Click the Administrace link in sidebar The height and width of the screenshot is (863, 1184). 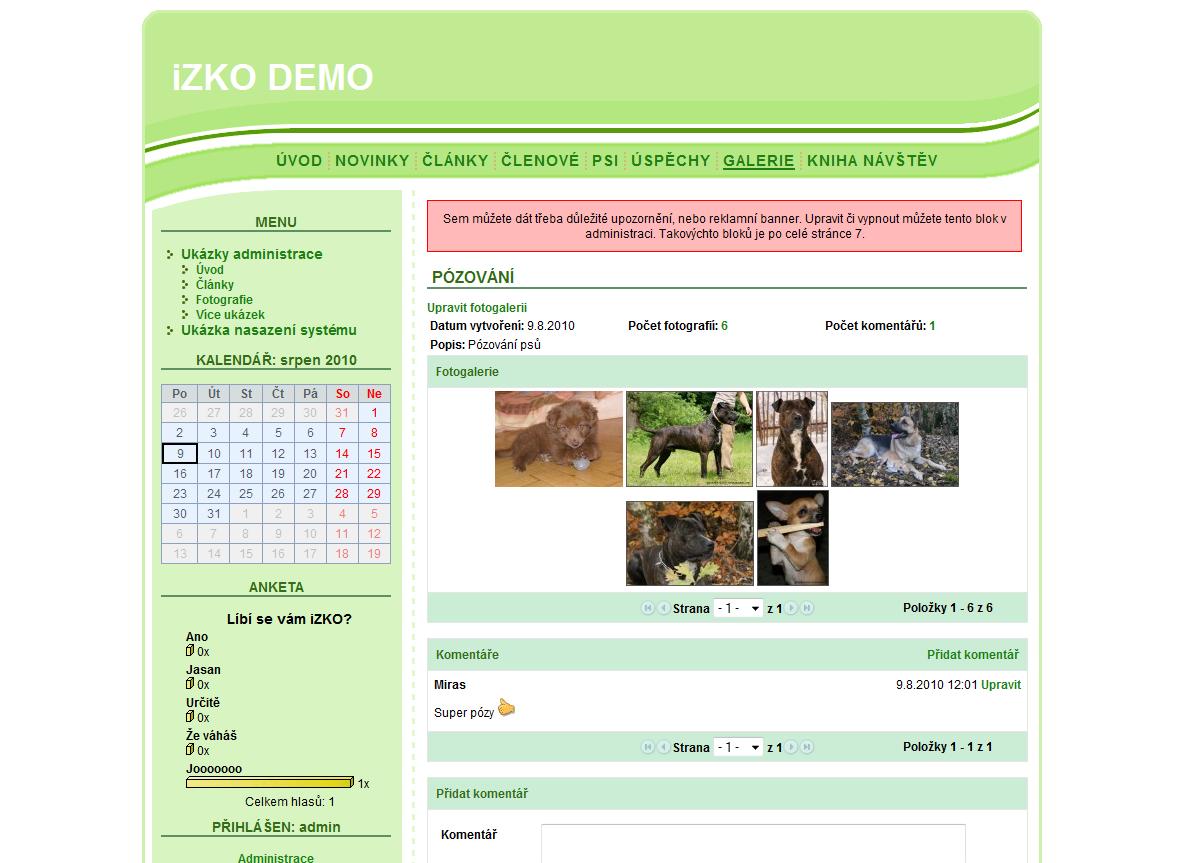click(x=276, y=858)
